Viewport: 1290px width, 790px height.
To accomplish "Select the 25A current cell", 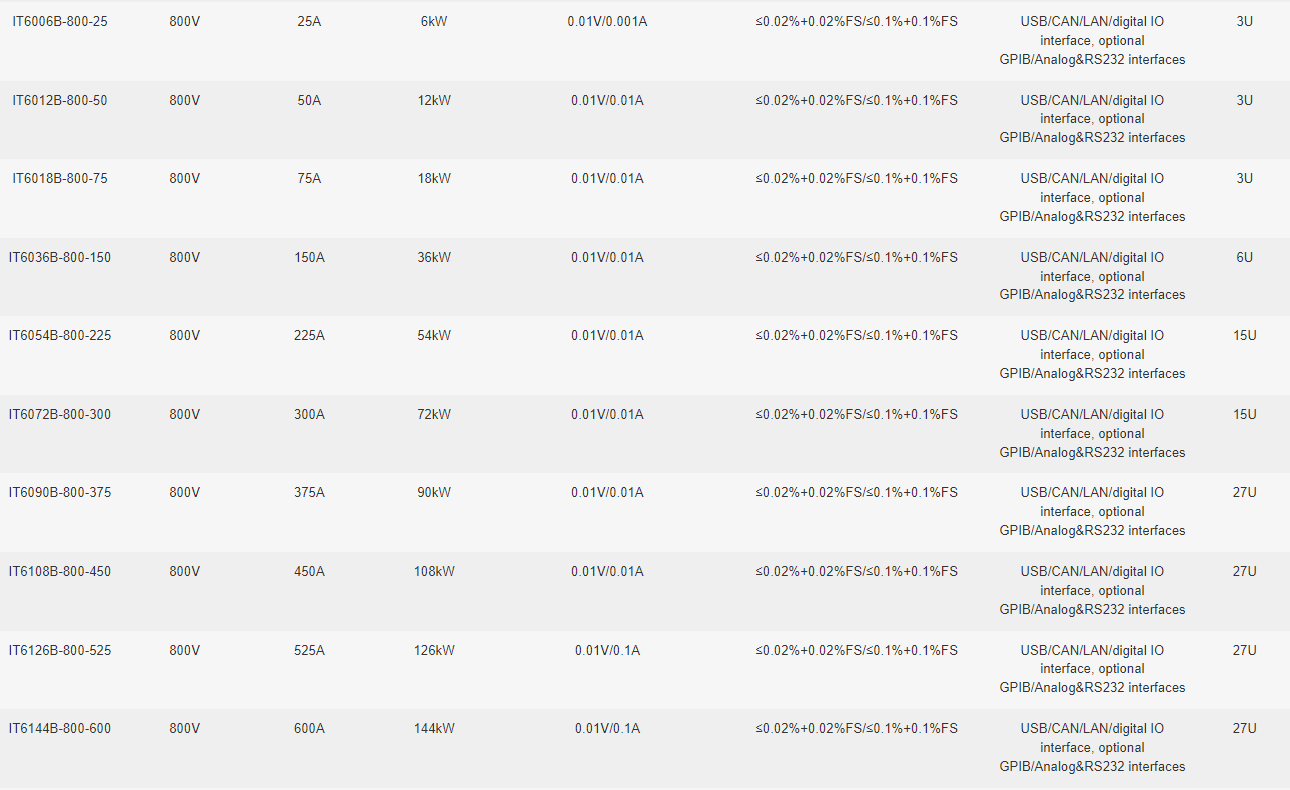I will pyautogui.click(x=309, y=21).
